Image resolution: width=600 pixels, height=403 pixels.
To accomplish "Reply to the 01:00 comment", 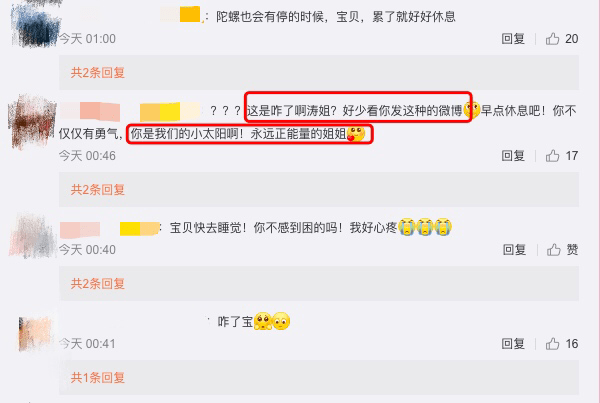I will click(x=513, y=39).
